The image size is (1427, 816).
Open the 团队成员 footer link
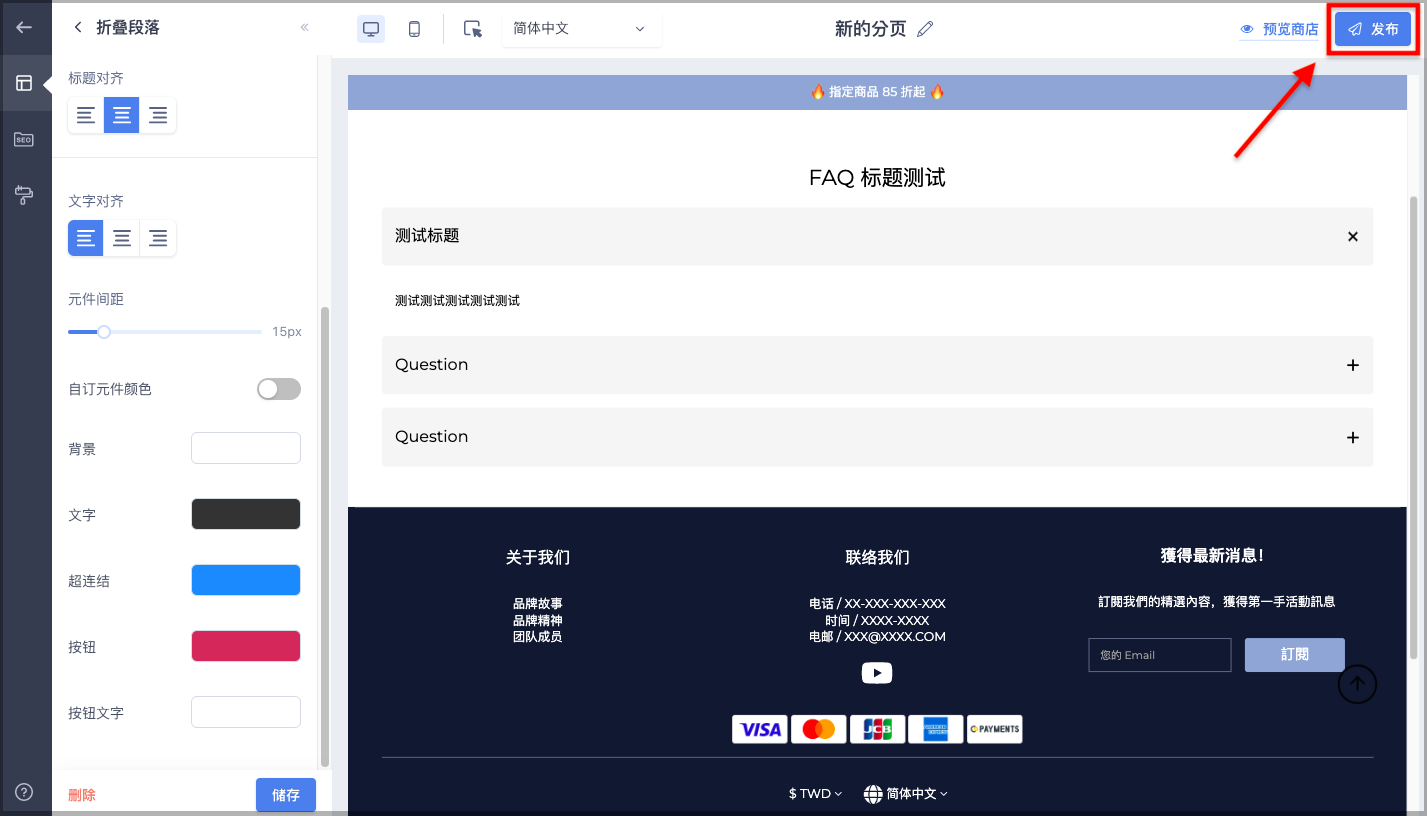(538, 636)
